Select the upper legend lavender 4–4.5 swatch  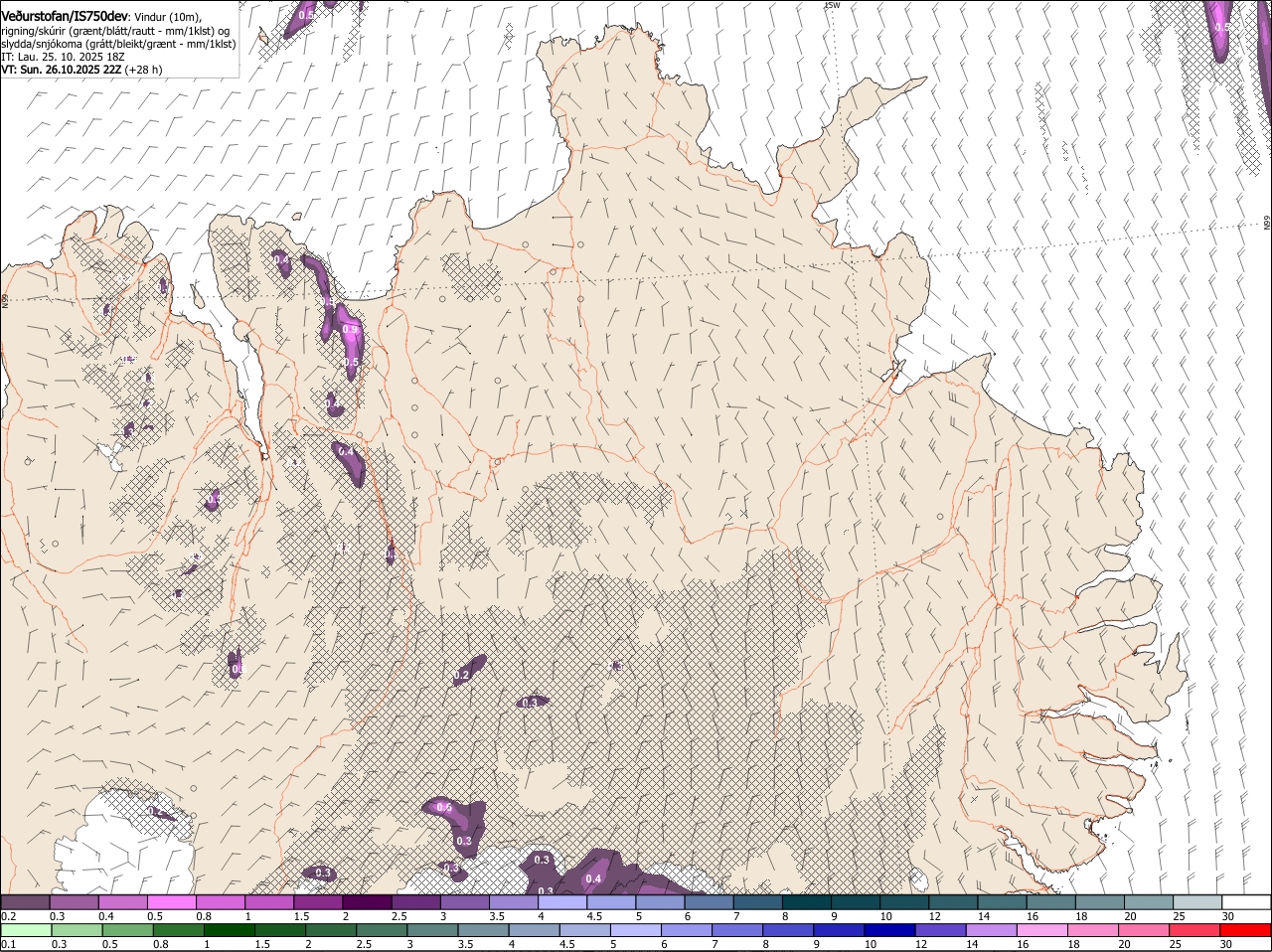pyautogui.click(x=561, y=901)
